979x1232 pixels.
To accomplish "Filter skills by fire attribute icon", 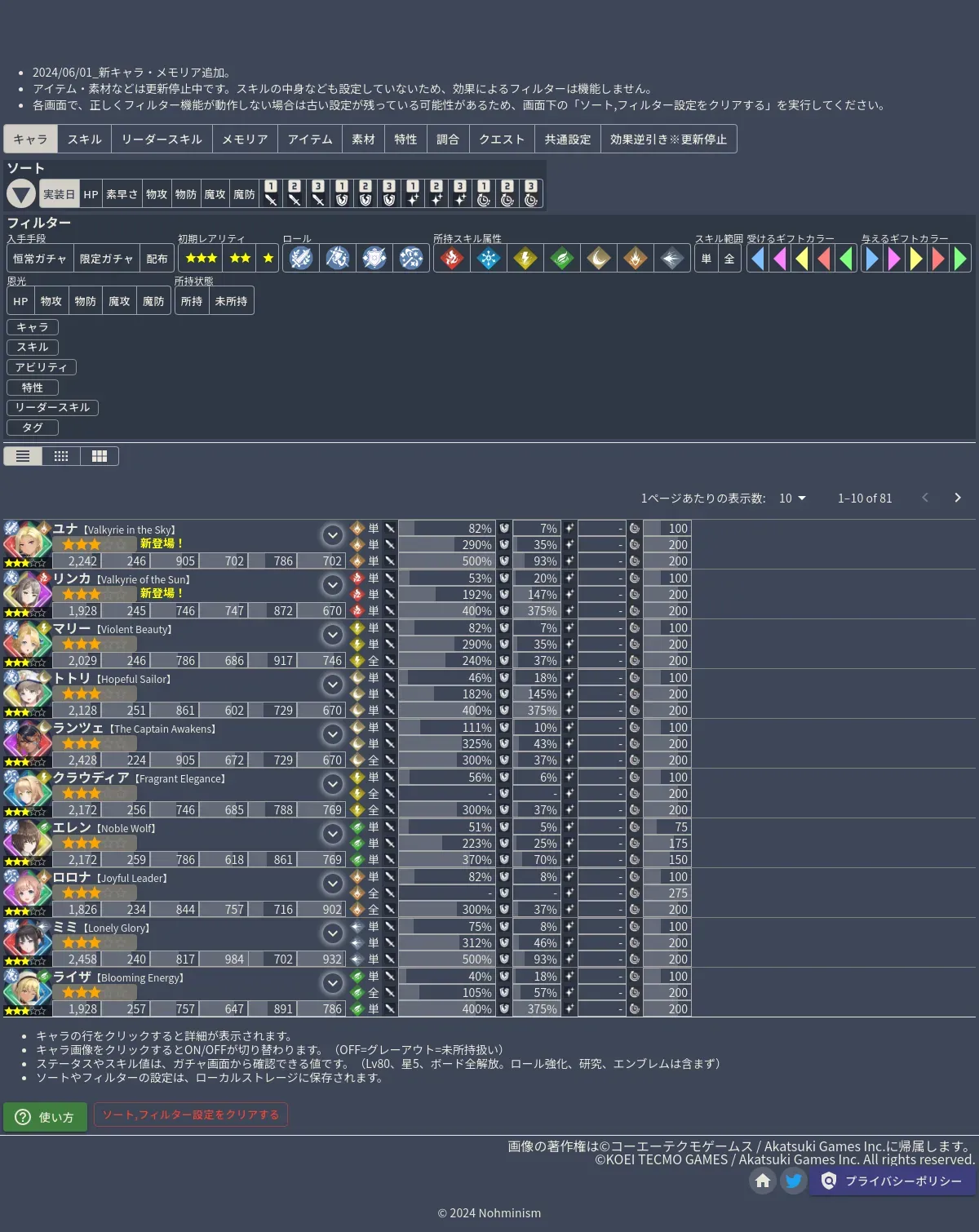I will coord(452,259).
